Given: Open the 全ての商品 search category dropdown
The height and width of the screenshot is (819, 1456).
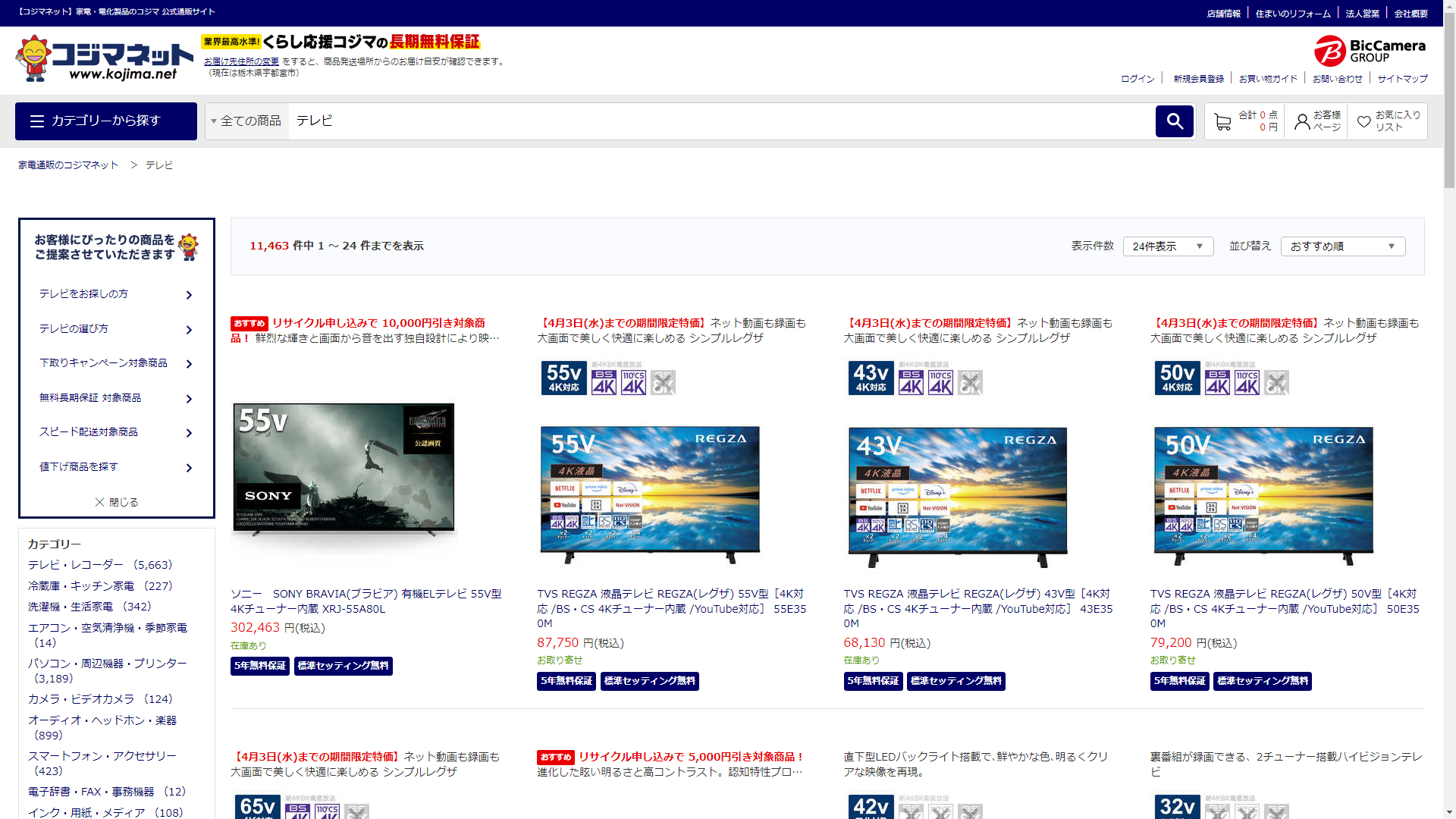Looking at the screenshot, I should [x=246, y=121].
